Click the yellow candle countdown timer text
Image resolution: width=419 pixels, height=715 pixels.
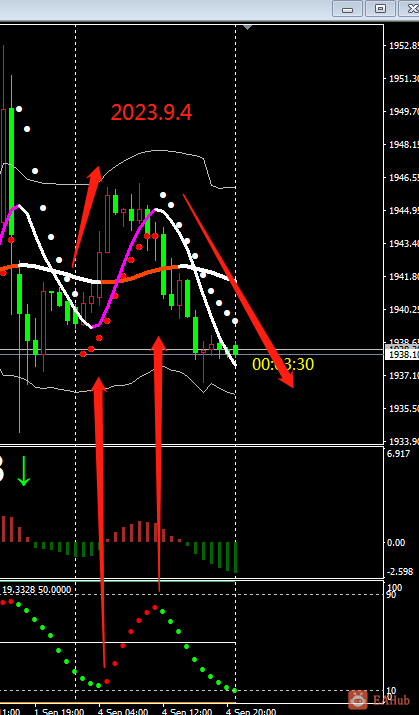pos(283,364)
